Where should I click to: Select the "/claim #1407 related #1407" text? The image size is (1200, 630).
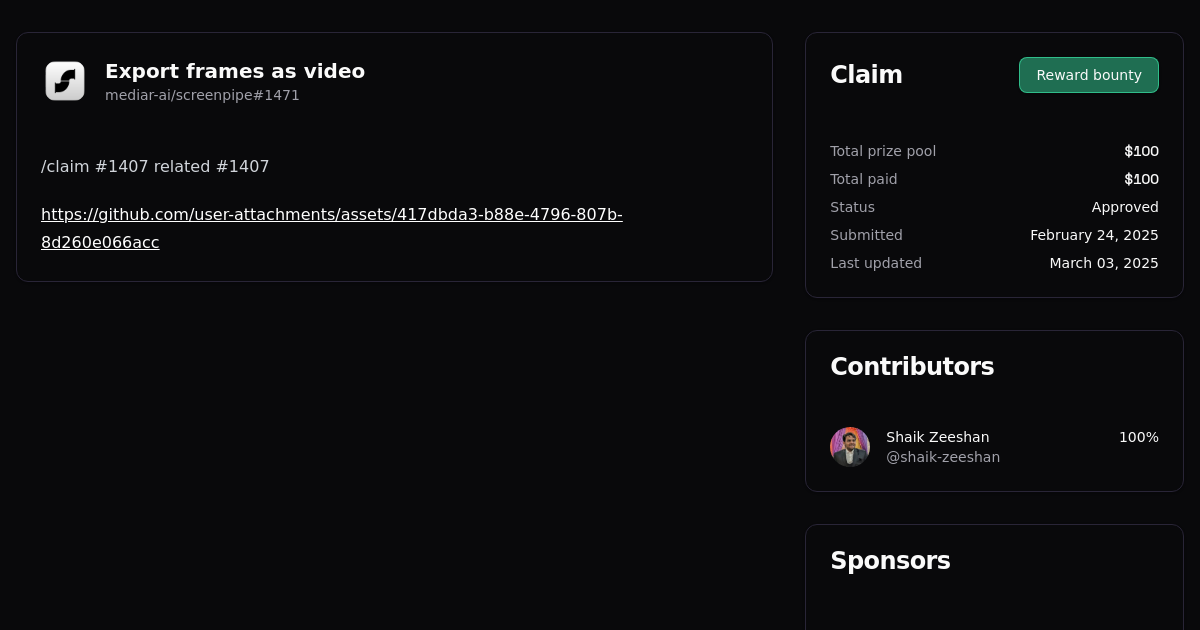[155, 167]
